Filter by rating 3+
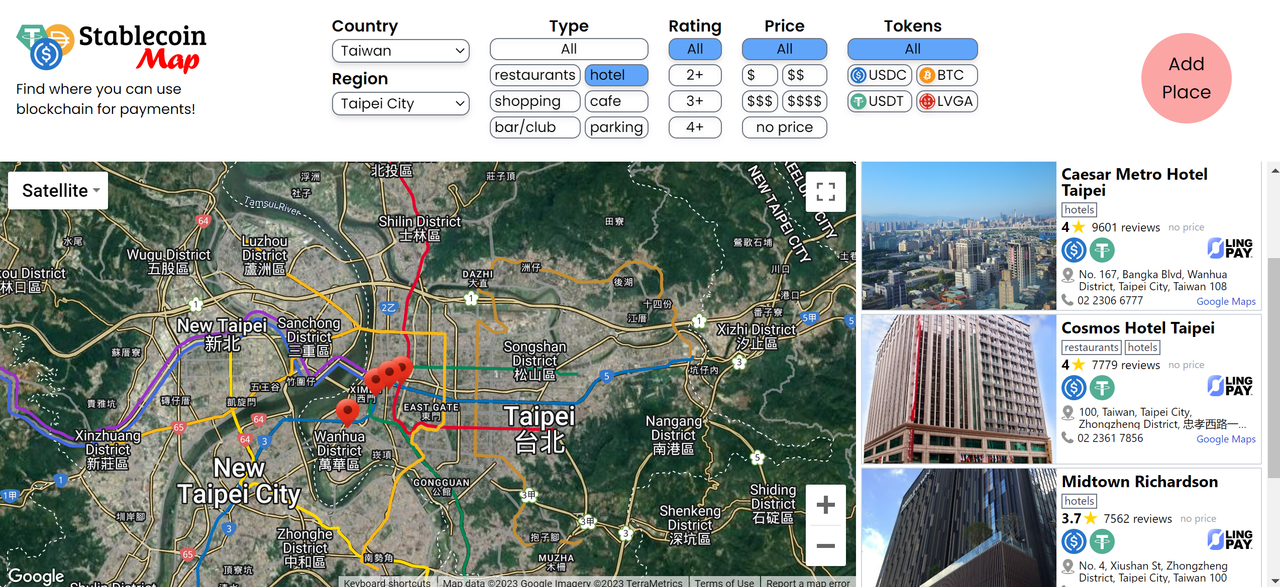The height and width of the screenshot is (587, 1280). [695, 101]
